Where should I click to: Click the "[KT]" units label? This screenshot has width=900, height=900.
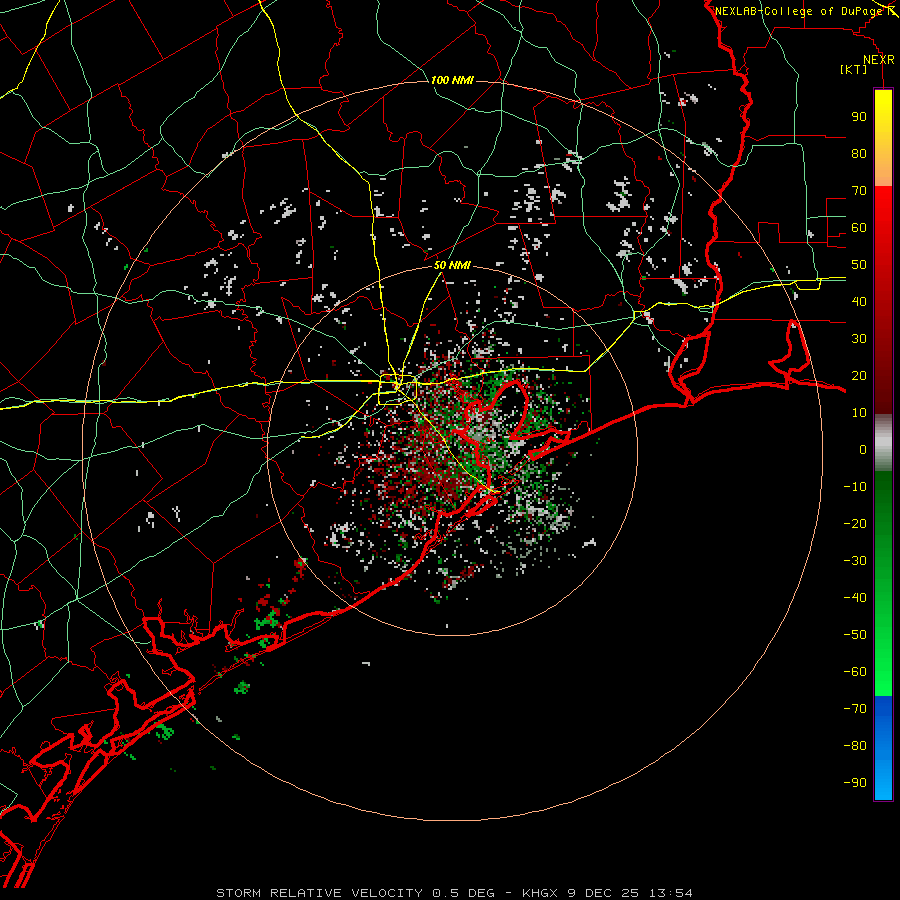pos(853,69)
